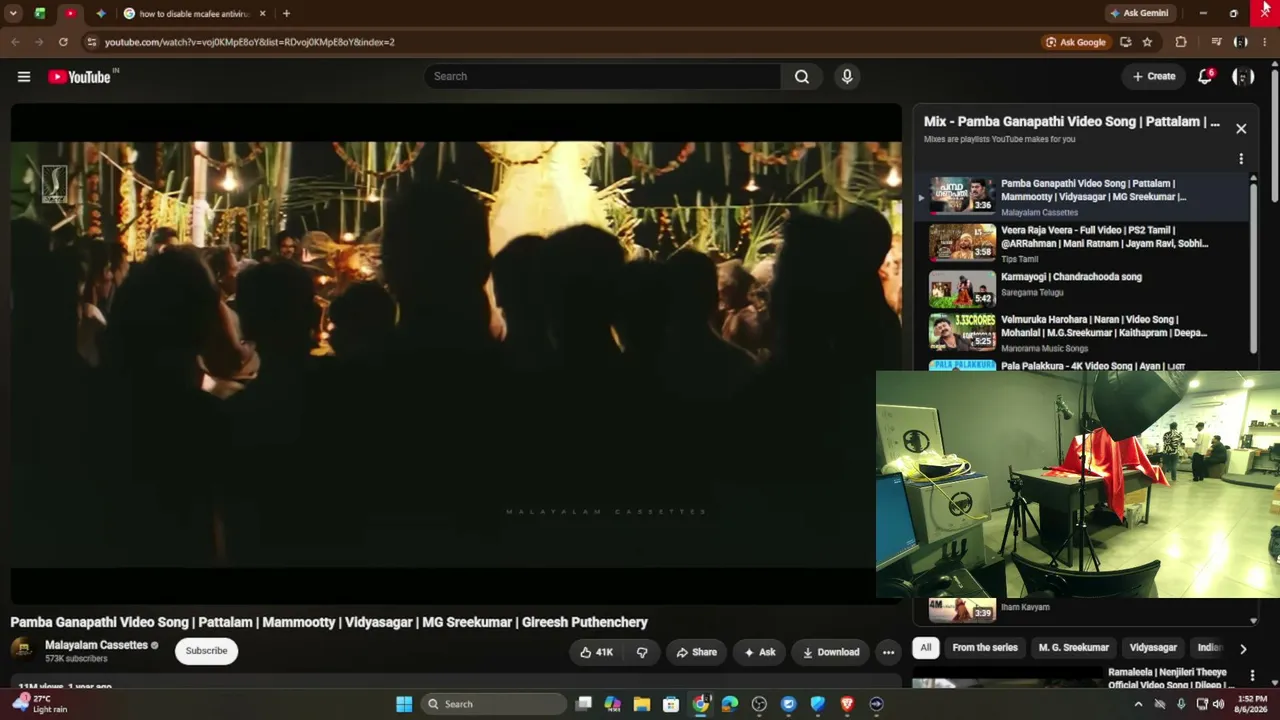Focus the YouTube search field
Image resolution: width=1280 pixels, height=720 pixels.
[603, 77]
